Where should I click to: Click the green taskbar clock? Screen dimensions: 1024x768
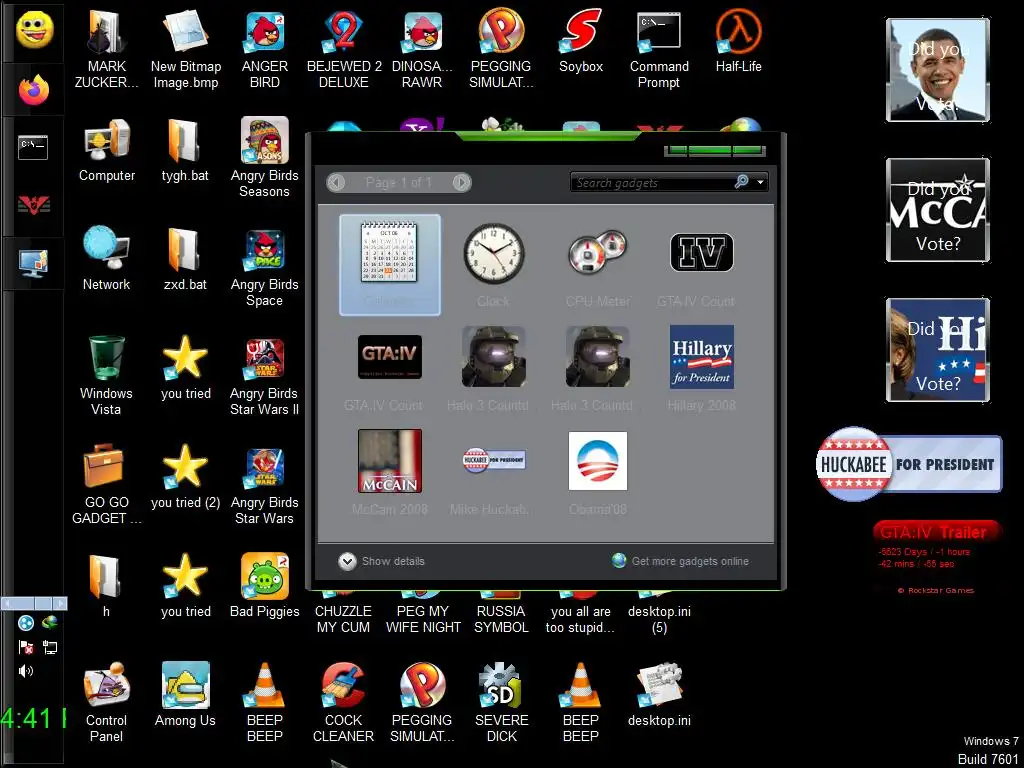click(33, 718)
